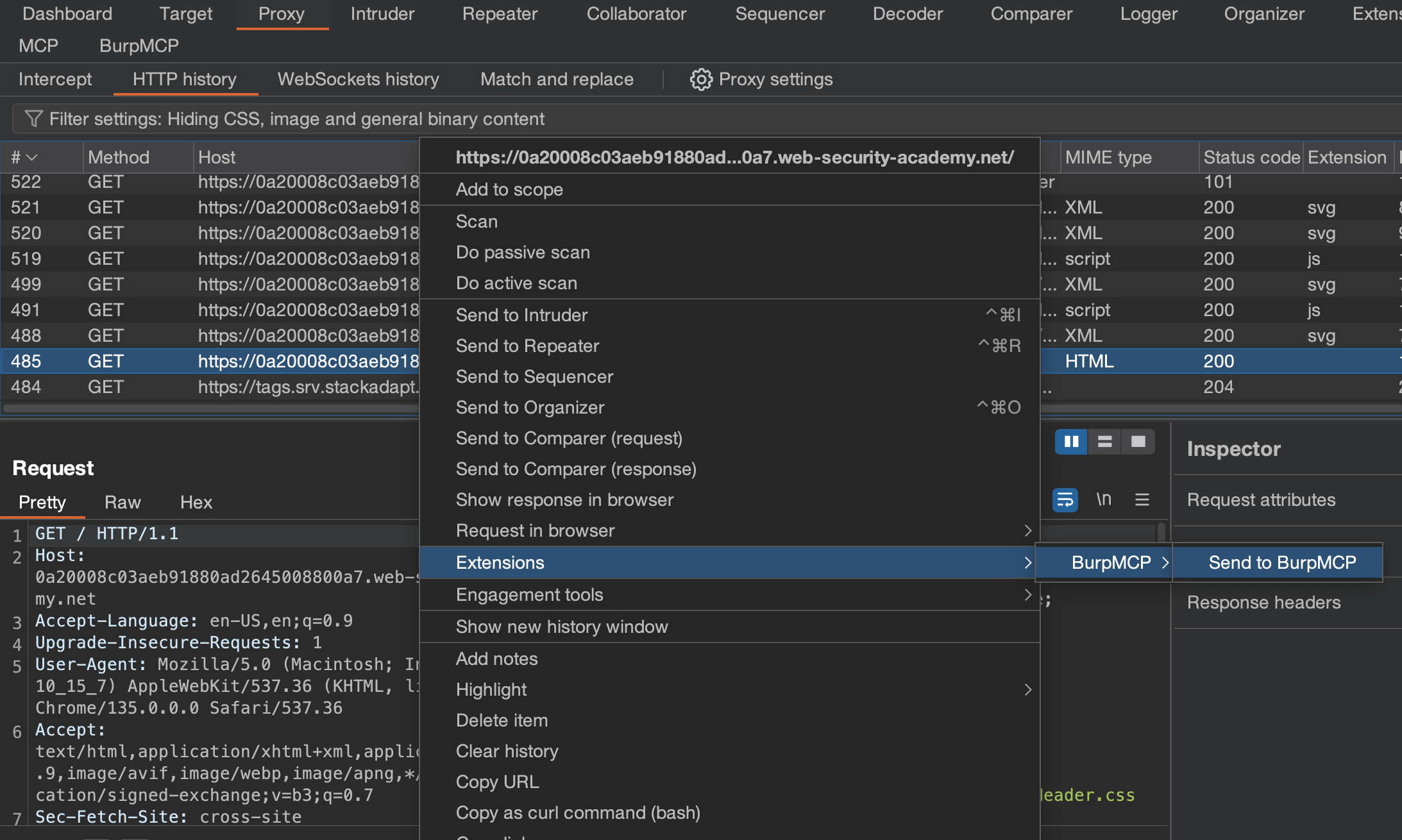Screen dimensions: 1402x840
Task: Click the history table's horizontal scrollbar
Action: click(x=212, y=408)
